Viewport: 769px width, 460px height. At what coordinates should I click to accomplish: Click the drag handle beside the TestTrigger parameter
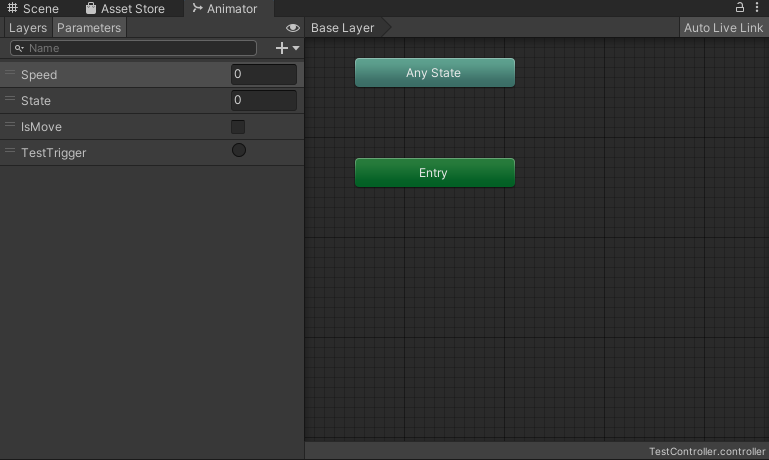coord(10,152)
